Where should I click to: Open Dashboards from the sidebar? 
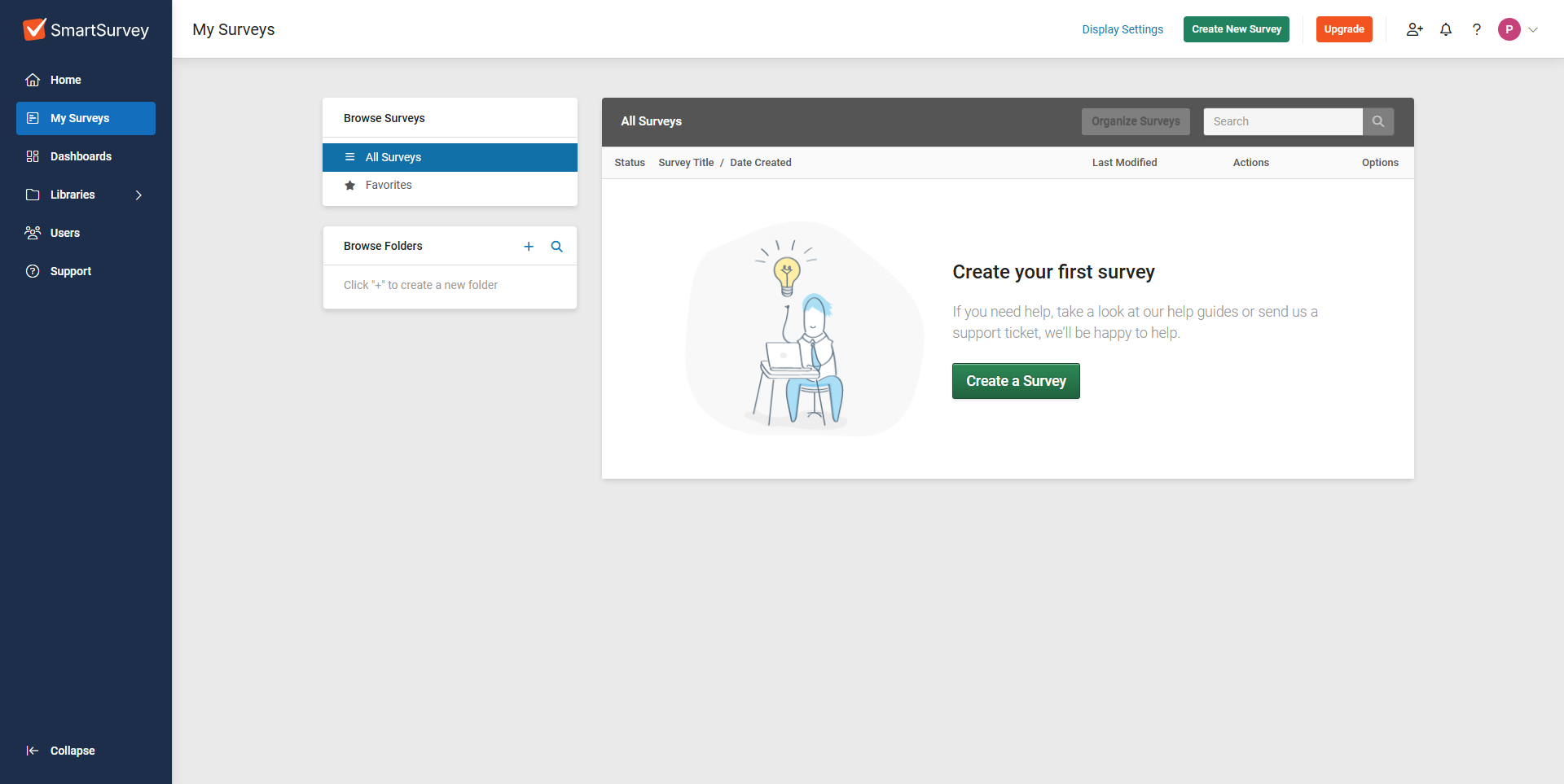pos(81,156)
